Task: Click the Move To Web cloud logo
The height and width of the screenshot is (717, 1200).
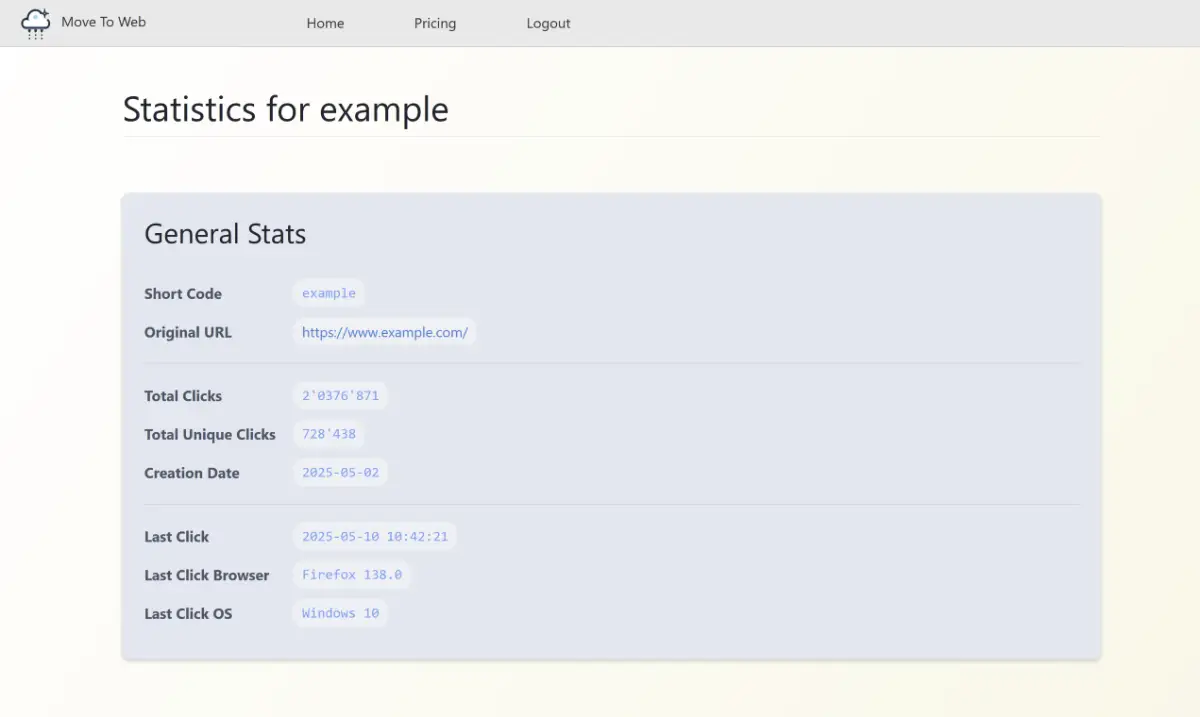Action: [36, 23]
